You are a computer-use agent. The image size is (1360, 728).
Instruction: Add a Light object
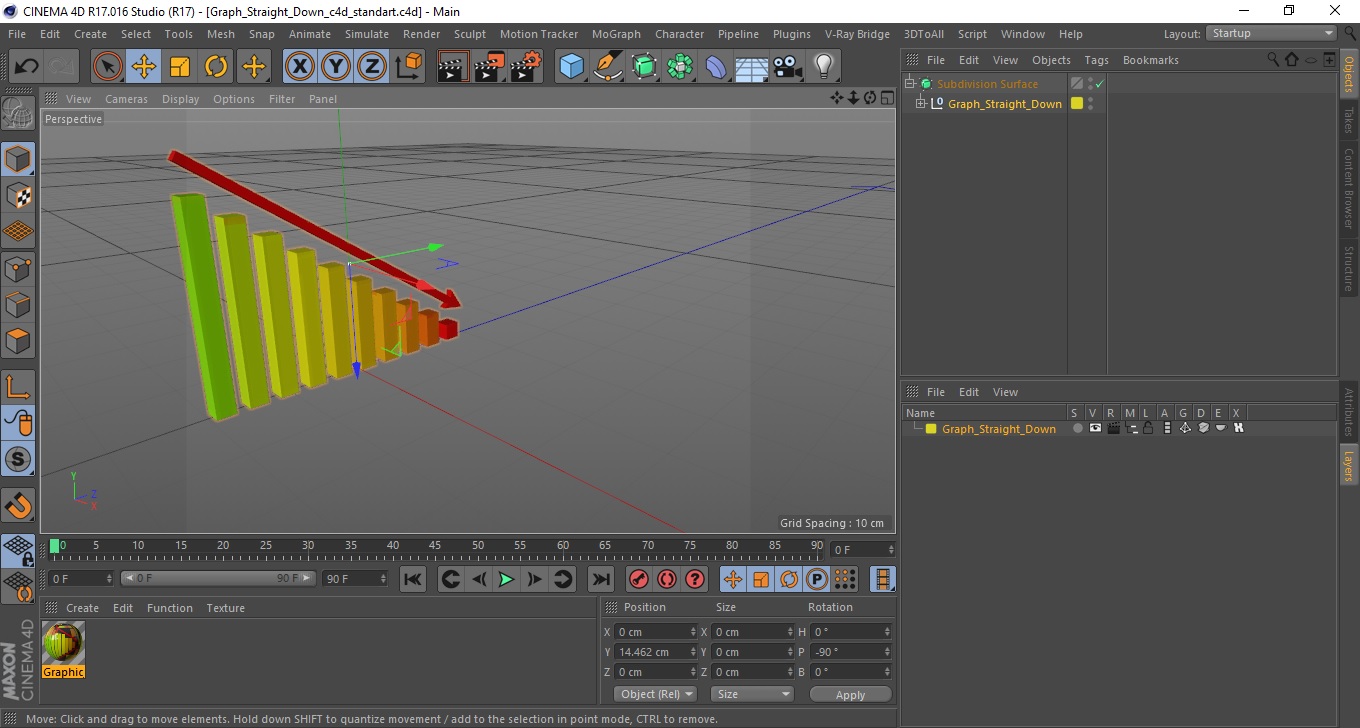[824, 67]
